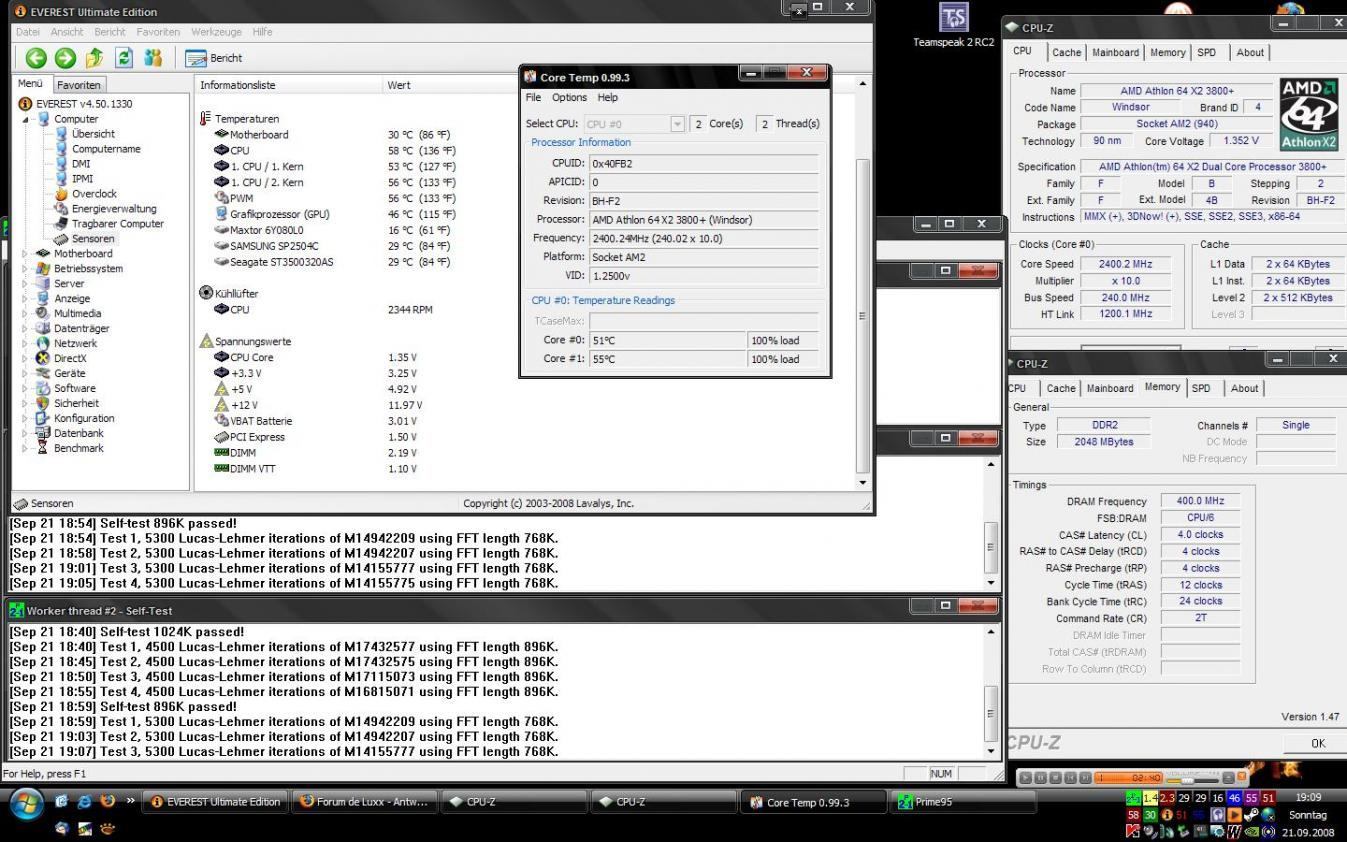Viewport: 1347px width, 842px height.
Task: Open the Mainboard tab in upper CPU-Z
Action: coord(1115,52)
